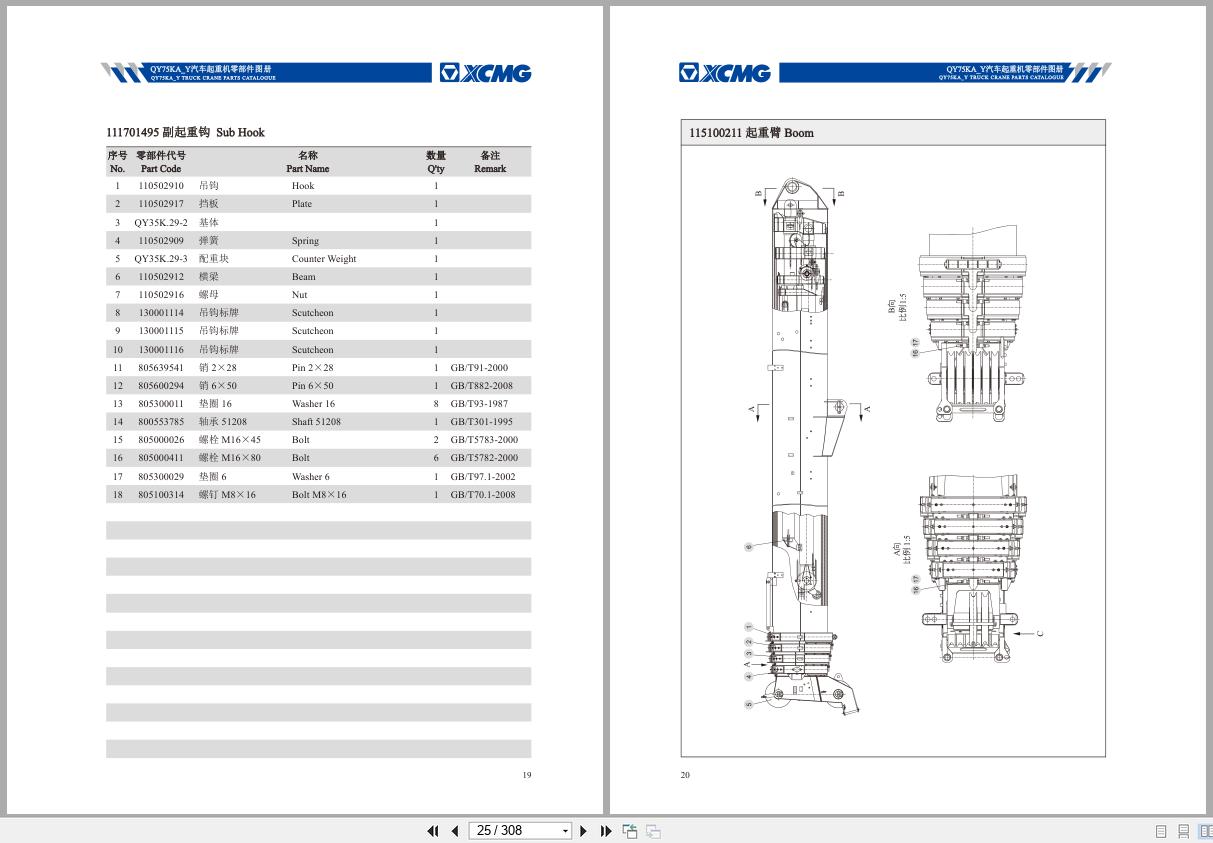
Task: Click part name 'Pin 6×50'
Action: coord(312,385)
